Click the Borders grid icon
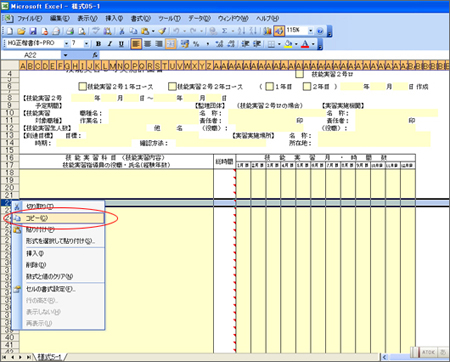 pos(271,44)
